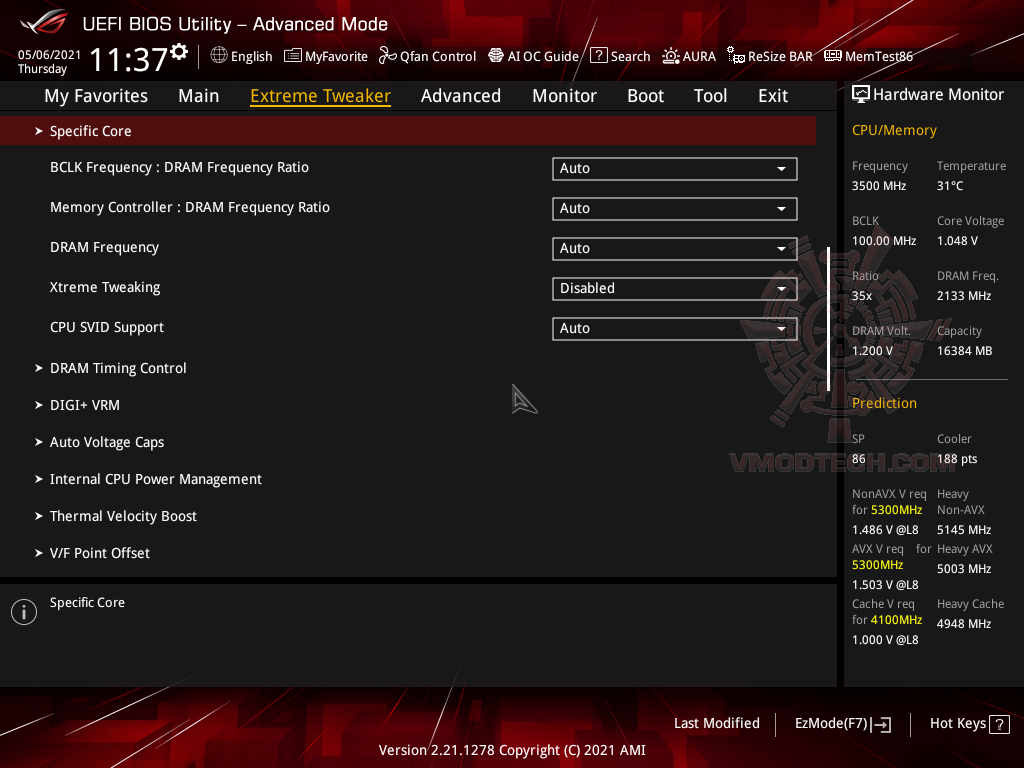Click the DRAM Frequency setting label
The image size is (1024, 768).
tap(104, 248)
